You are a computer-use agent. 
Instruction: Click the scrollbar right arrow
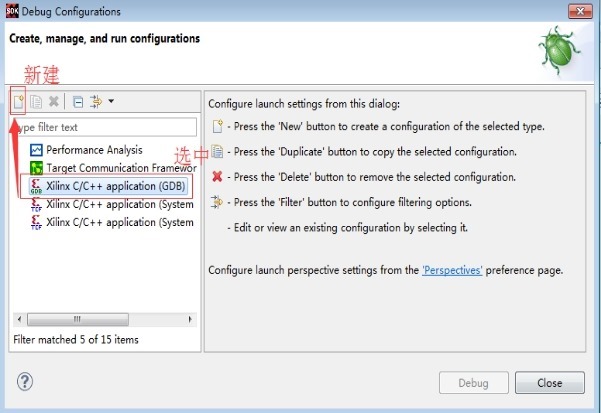[x=190, y=319]
